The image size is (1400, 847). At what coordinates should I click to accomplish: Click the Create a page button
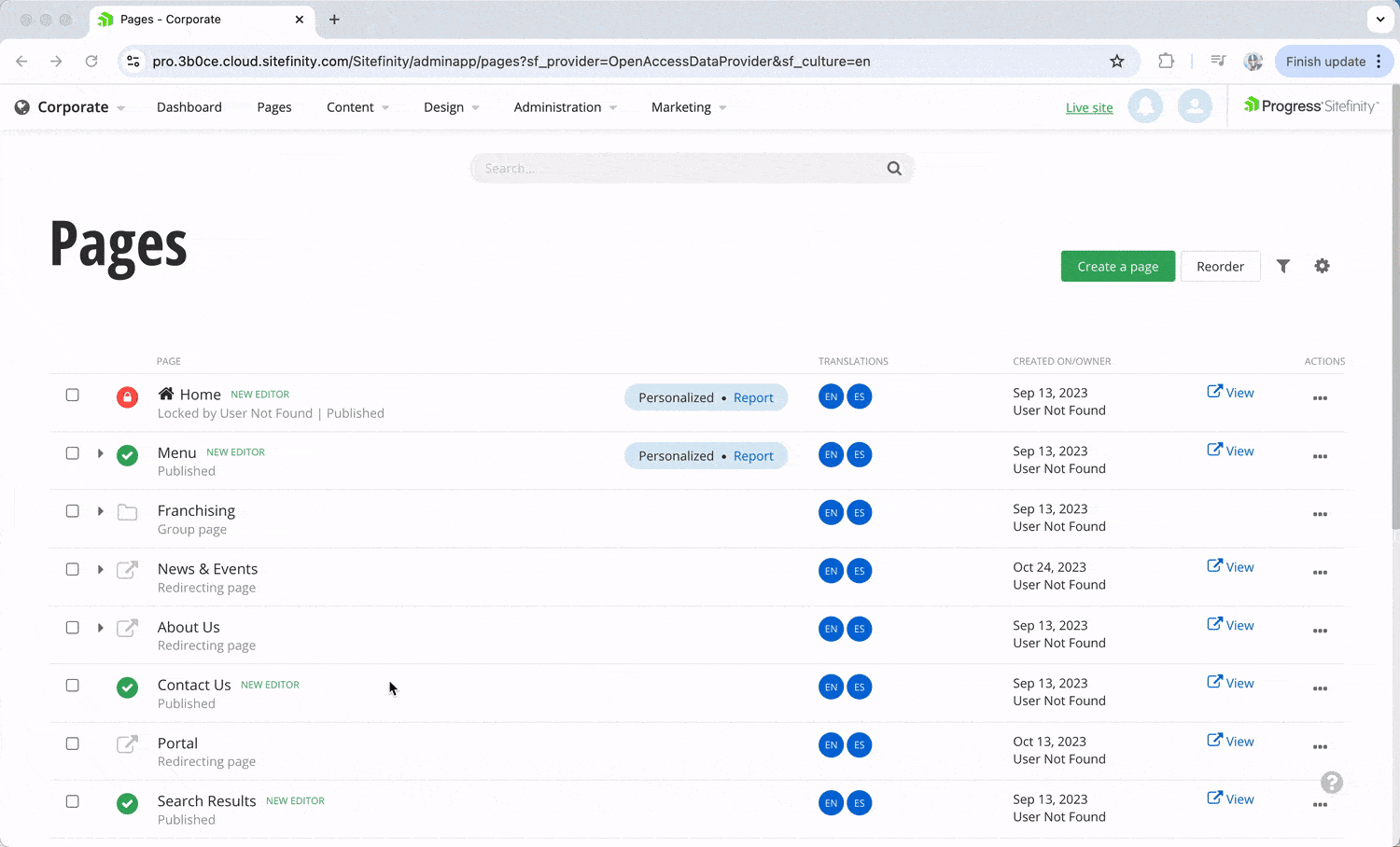pos(1117,266)
